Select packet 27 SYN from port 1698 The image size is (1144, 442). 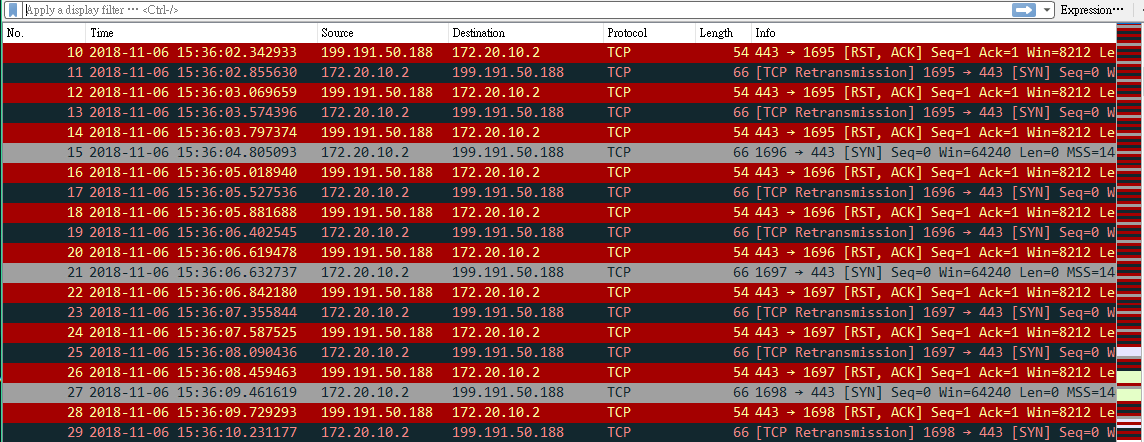[559, 392]
